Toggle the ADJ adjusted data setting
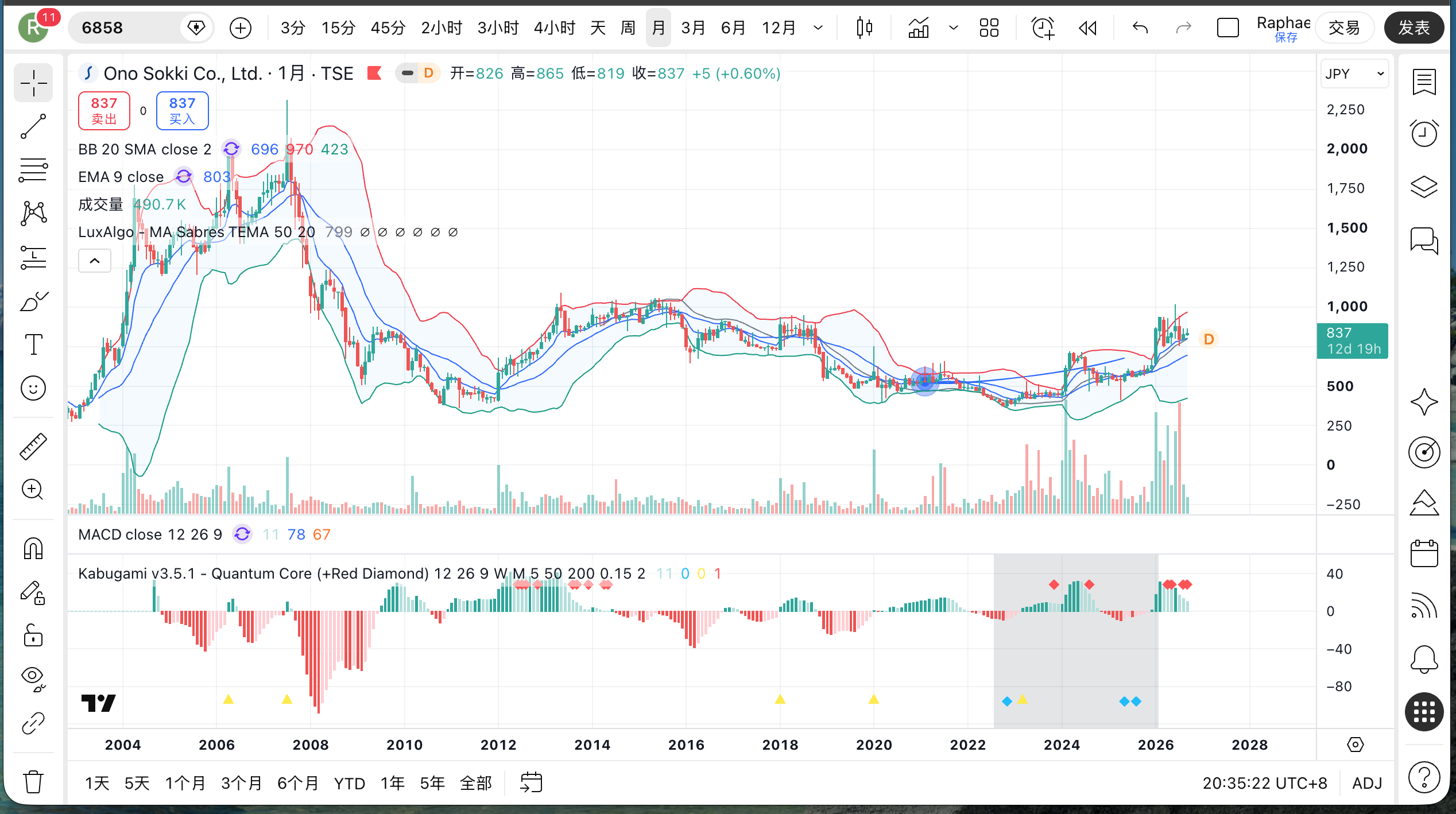Screen dimensions: 1456x814 [x=1367, y=783]
